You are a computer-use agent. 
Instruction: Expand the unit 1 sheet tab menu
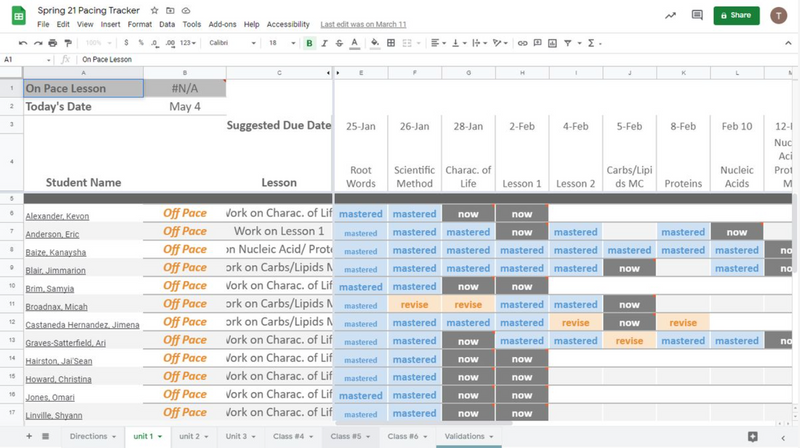point(160,437)
